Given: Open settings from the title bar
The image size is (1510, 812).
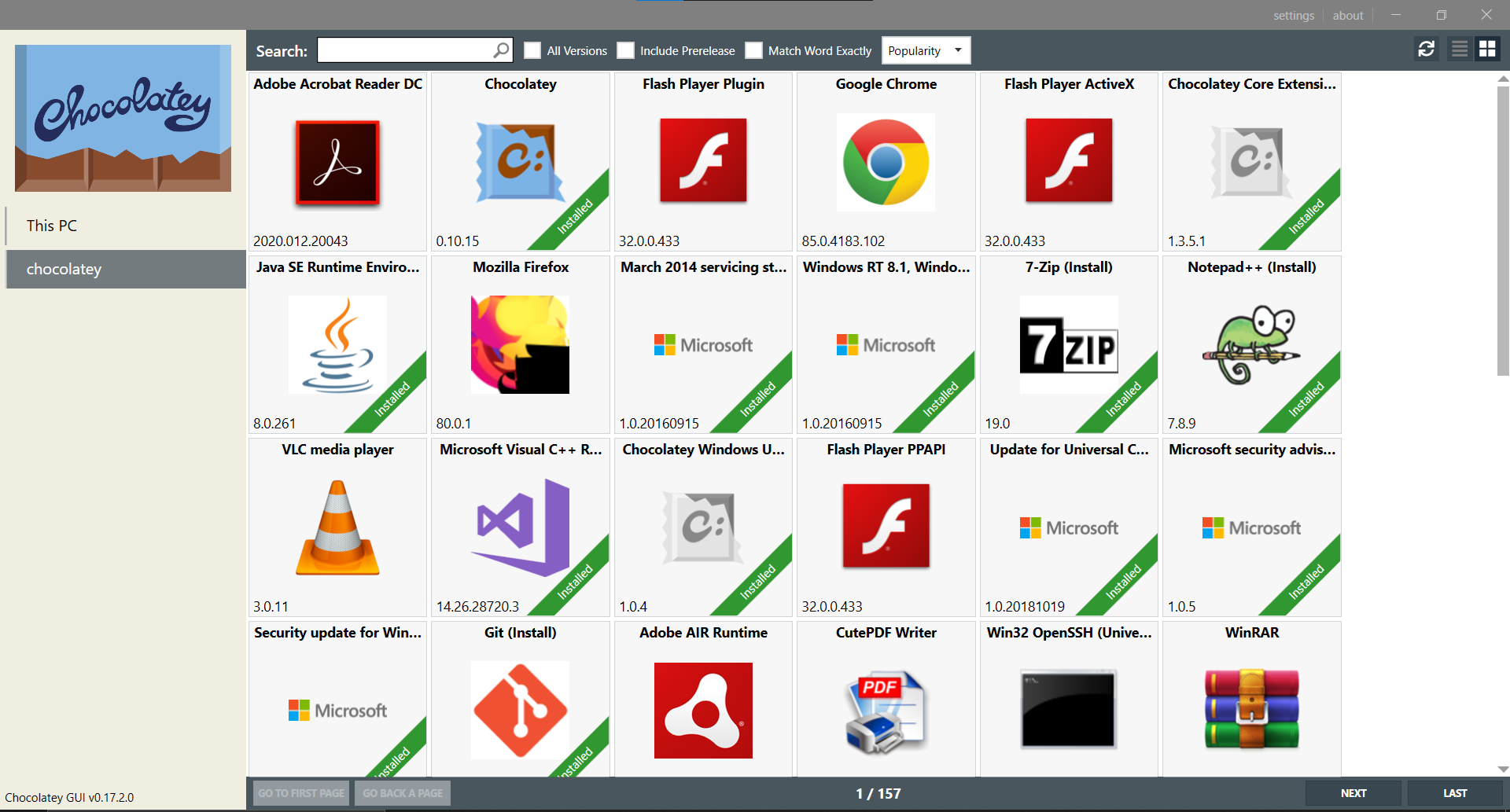Looking at the screenshot, I should coord(1294,15).
